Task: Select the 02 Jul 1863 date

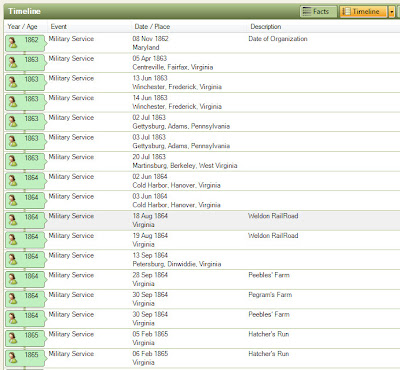Action: [149, 117]
